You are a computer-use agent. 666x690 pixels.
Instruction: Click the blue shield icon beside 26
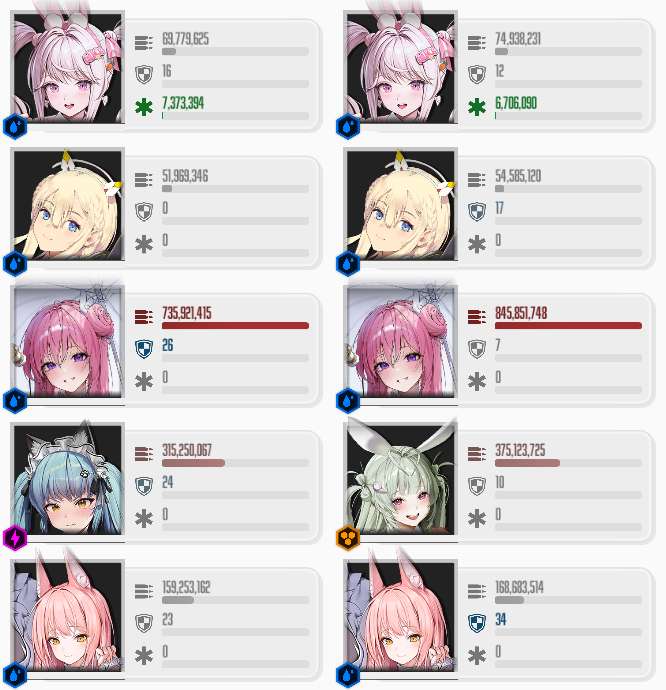tap(144, 349)
